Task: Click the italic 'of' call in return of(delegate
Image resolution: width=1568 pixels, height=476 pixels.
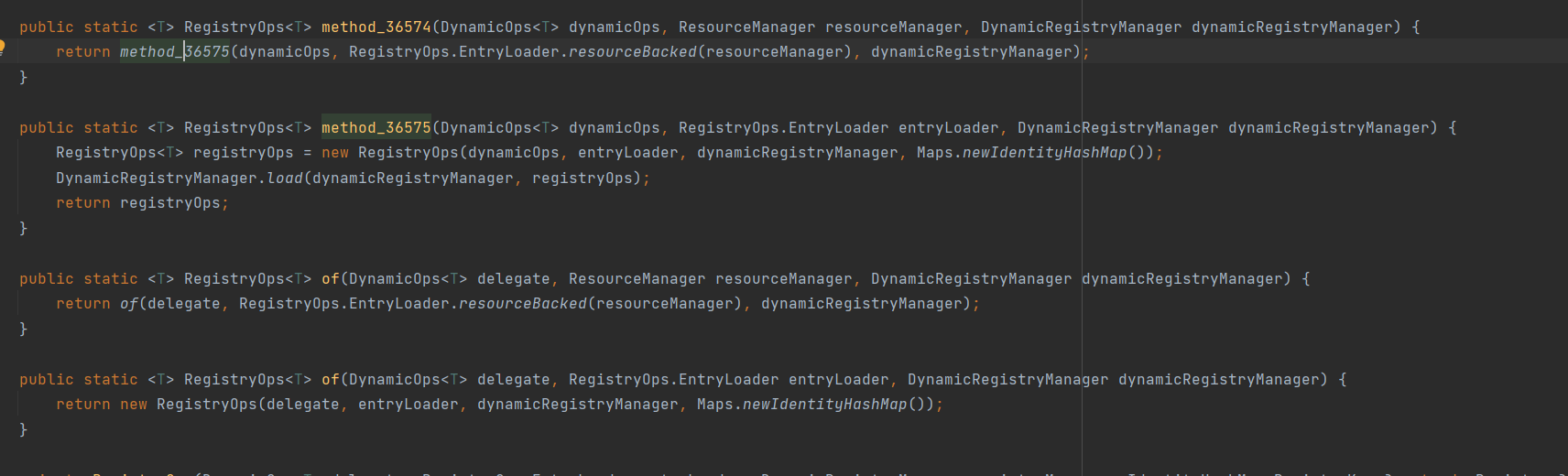Action: pos(129,304)
